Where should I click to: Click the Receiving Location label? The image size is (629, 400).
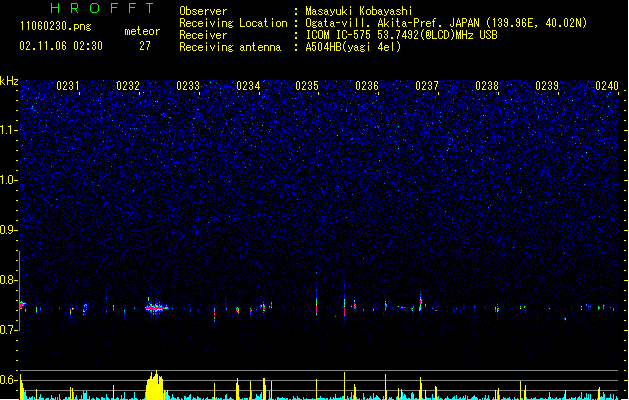click(233, 23)
